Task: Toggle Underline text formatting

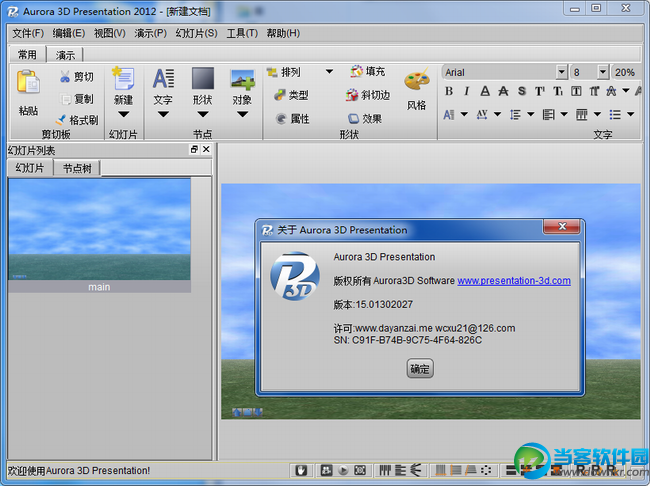Action: pos(485,91)
